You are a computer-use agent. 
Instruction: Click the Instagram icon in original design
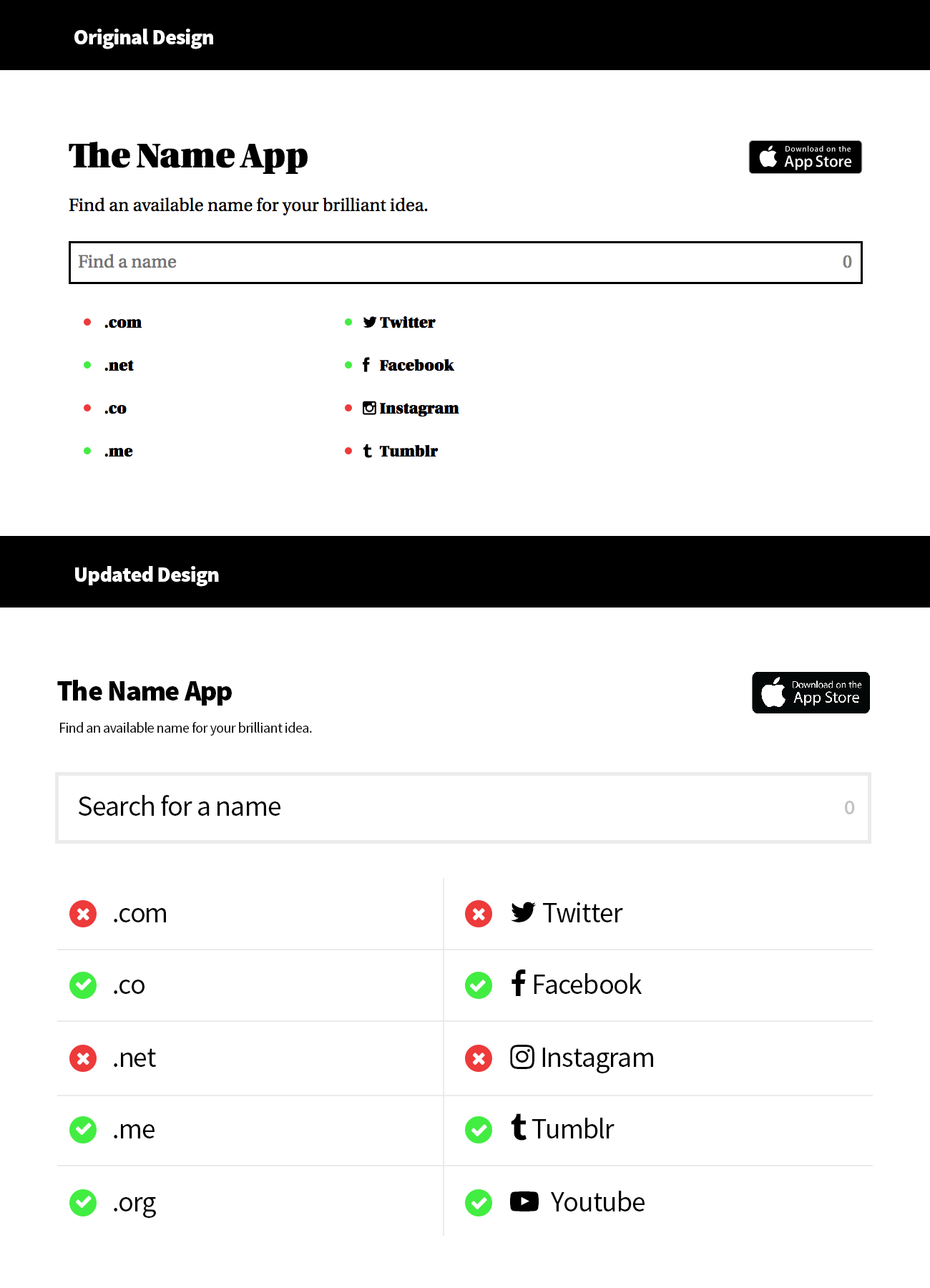[369, 408]
